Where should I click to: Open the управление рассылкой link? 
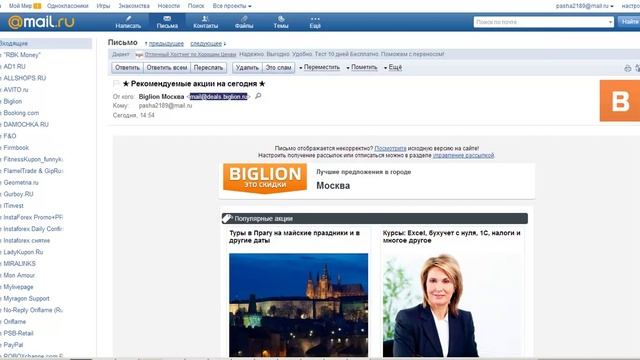coord(463,156)
